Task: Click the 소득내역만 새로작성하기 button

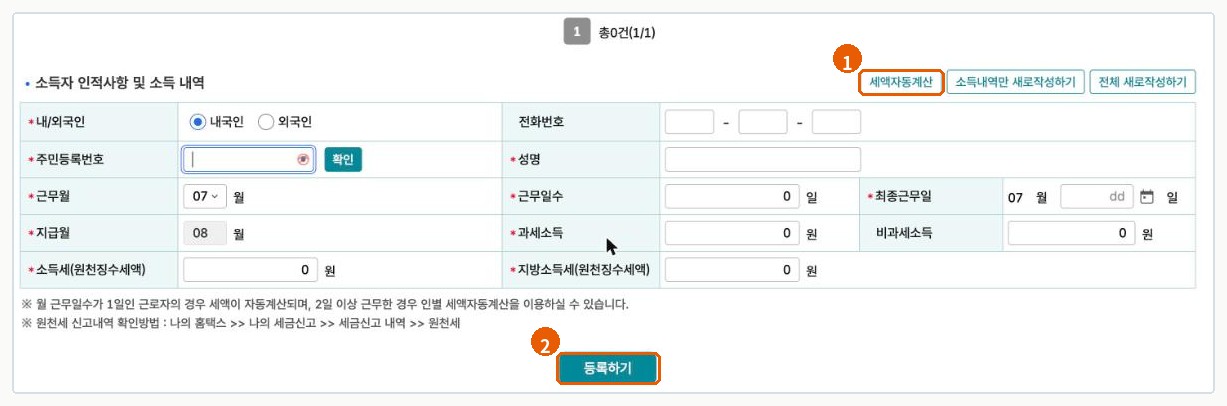Action: [x=1016, y=82]
